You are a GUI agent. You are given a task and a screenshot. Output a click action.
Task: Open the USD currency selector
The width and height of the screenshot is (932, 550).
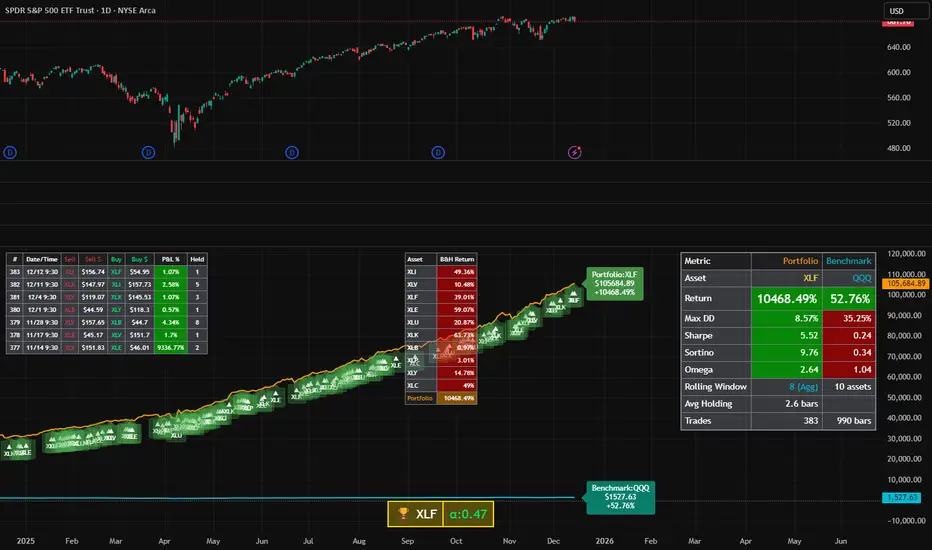tap(906, 11)
